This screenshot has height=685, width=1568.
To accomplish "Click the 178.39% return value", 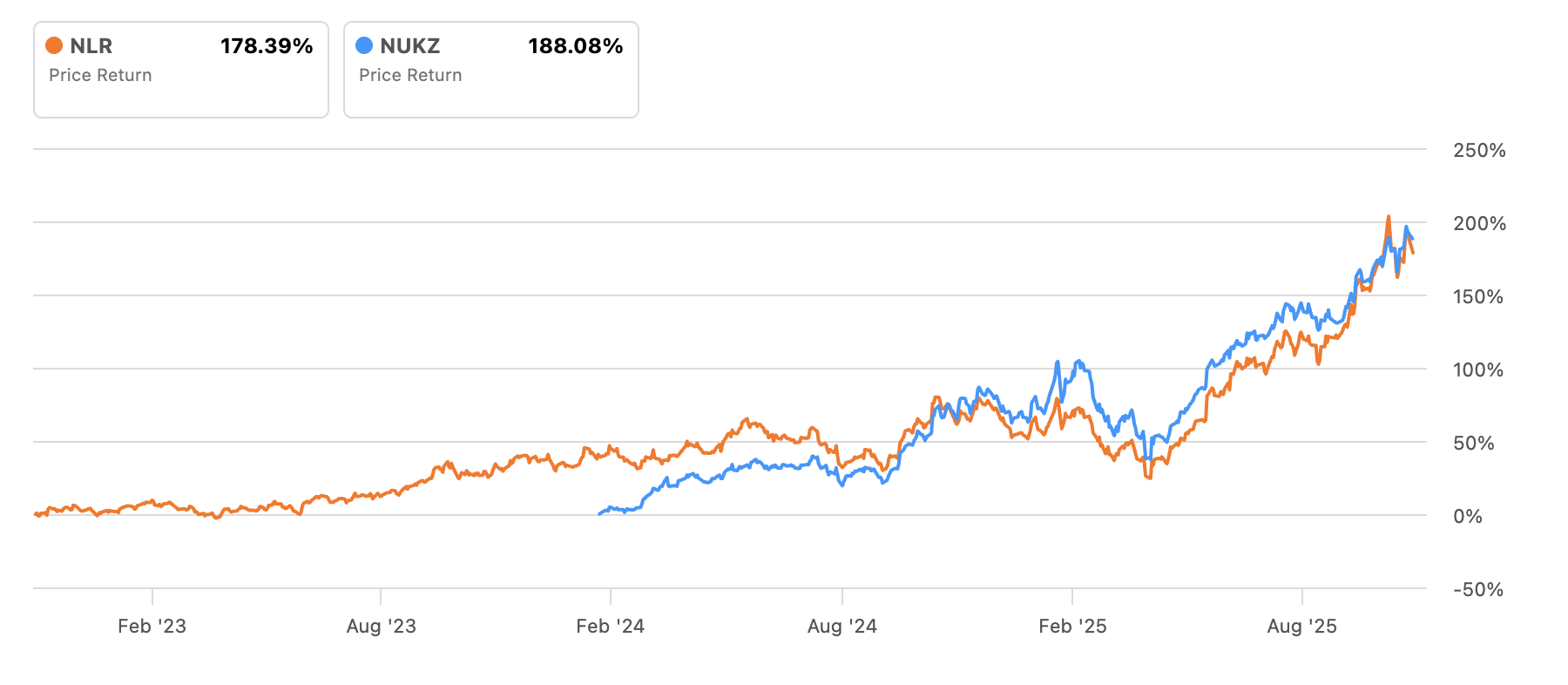I will 267,46.
